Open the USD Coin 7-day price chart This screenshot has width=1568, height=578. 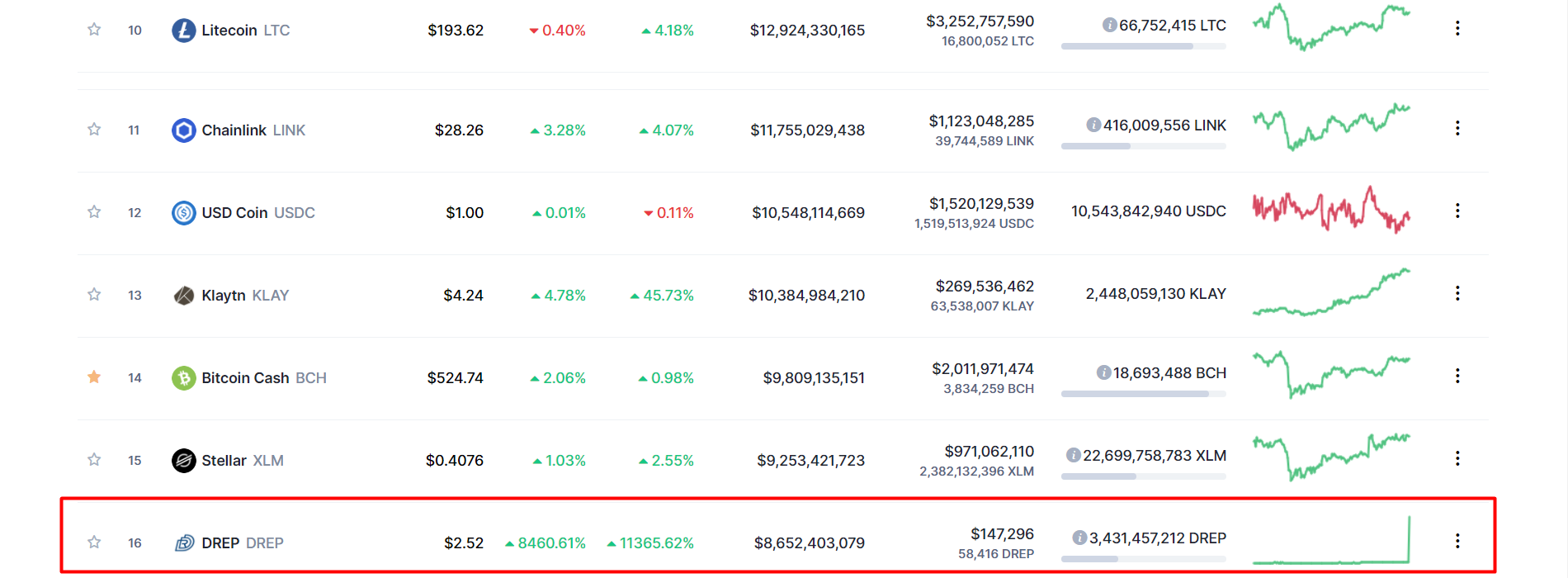click(x=1331, y=210)
